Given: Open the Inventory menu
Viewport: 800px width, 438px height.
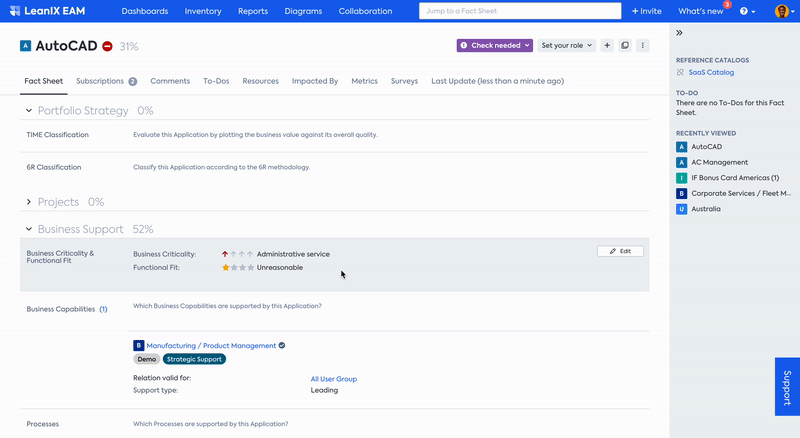Looking at the screenshot, I should point(203,11).
